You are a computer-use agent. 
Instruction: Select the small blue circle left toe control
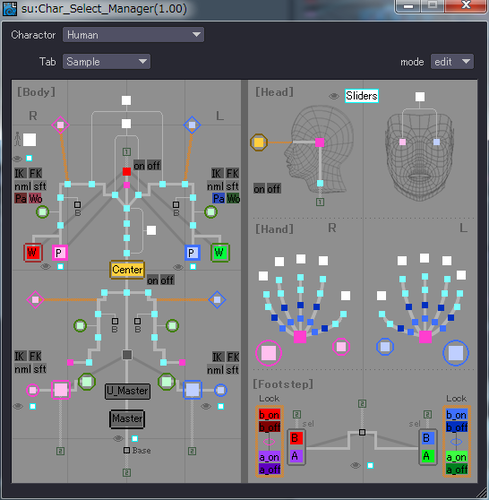tap(221, 390)
